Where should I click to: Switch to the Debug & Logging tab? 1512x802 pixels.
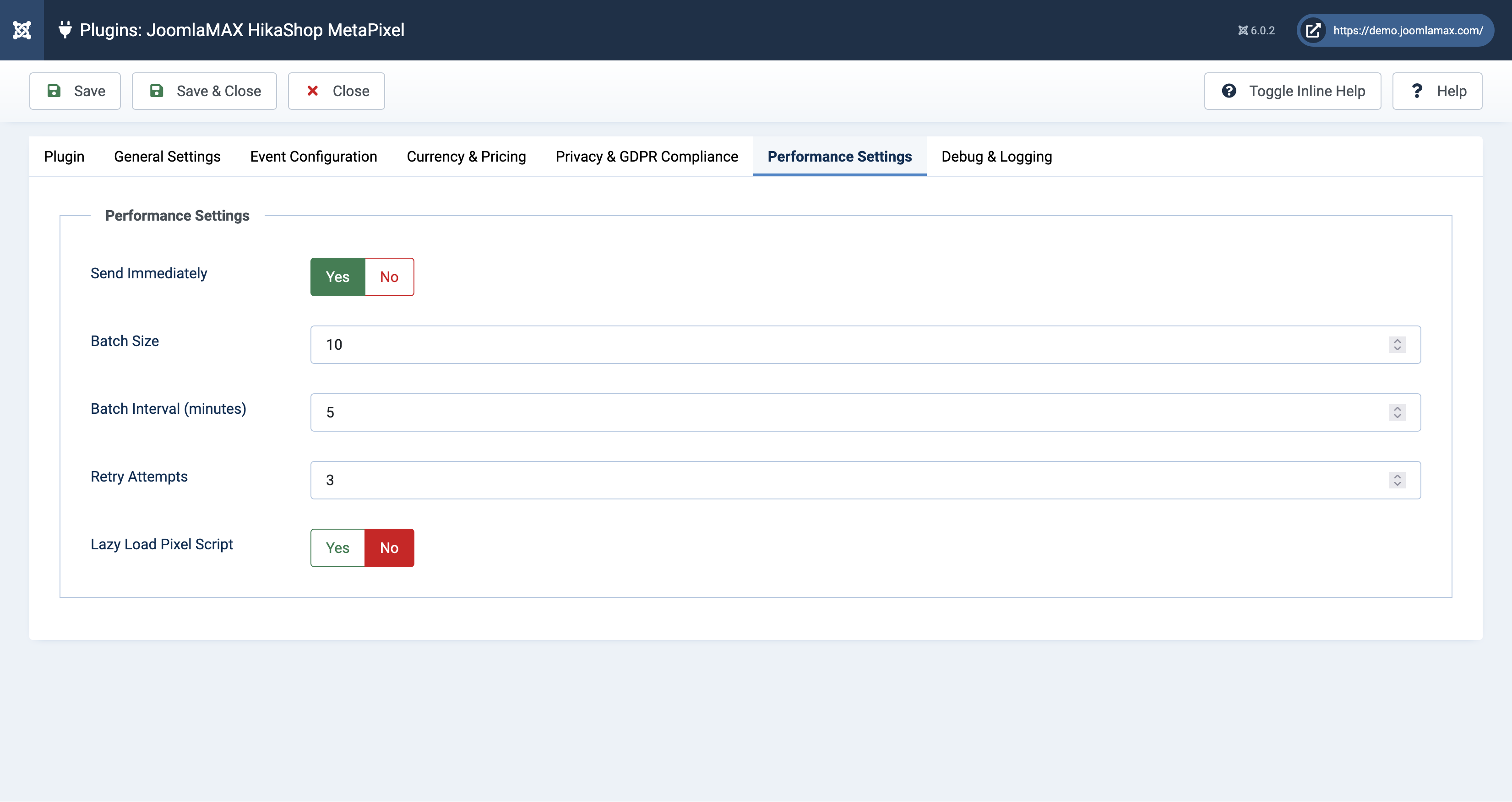(996, 157)
